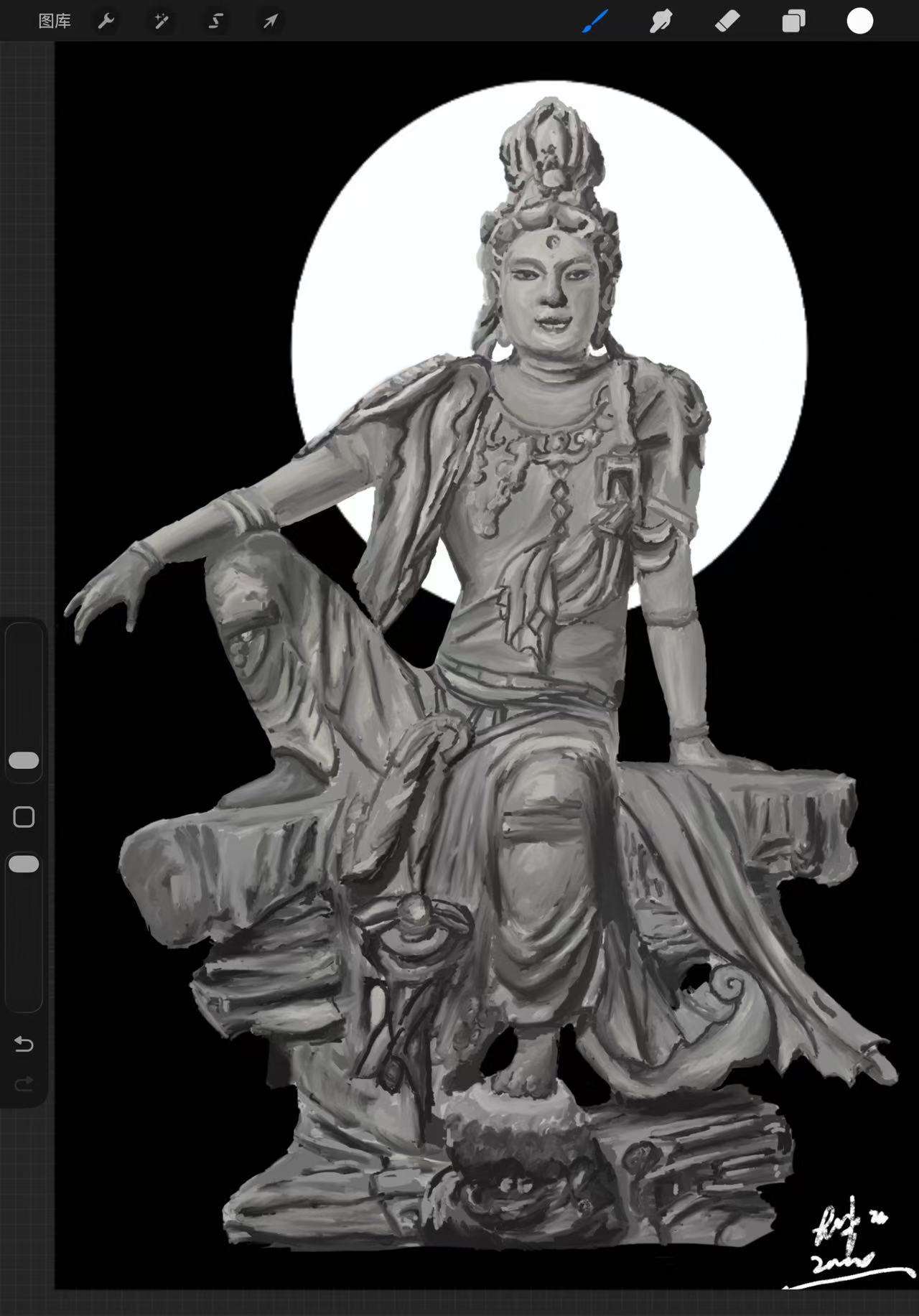Open the Adjustments magic wand menu

161,22
